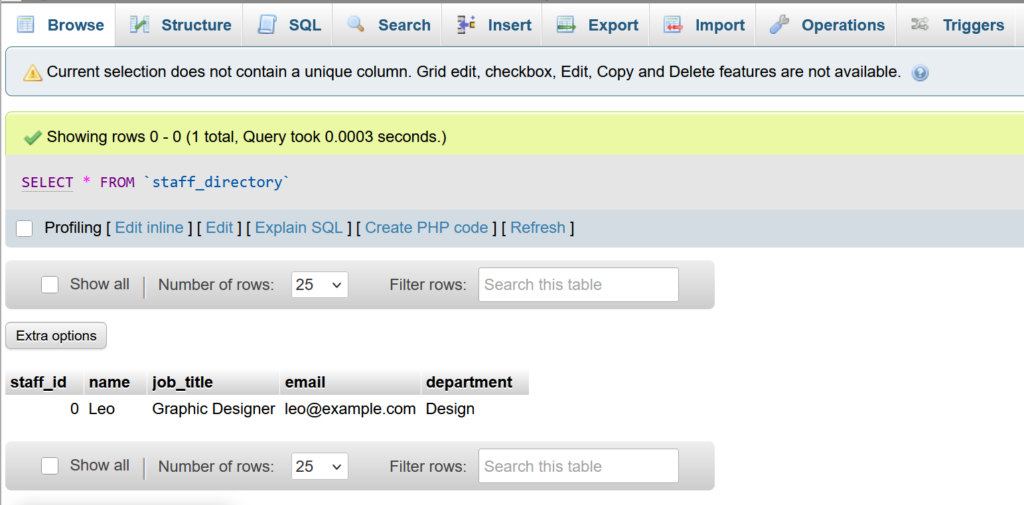
Task: Click the Edit inline link
Action: (149, 228)
